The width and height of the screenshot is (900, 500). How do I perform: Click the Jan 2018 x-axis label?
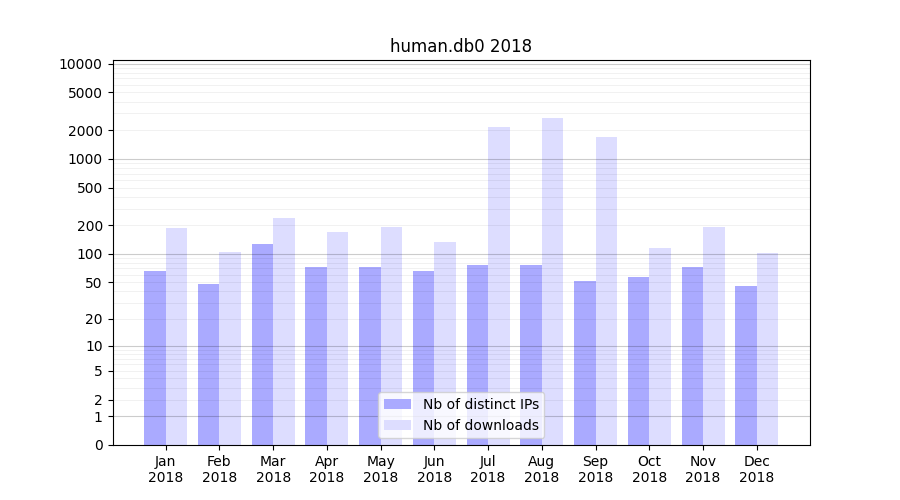[165, 469]
